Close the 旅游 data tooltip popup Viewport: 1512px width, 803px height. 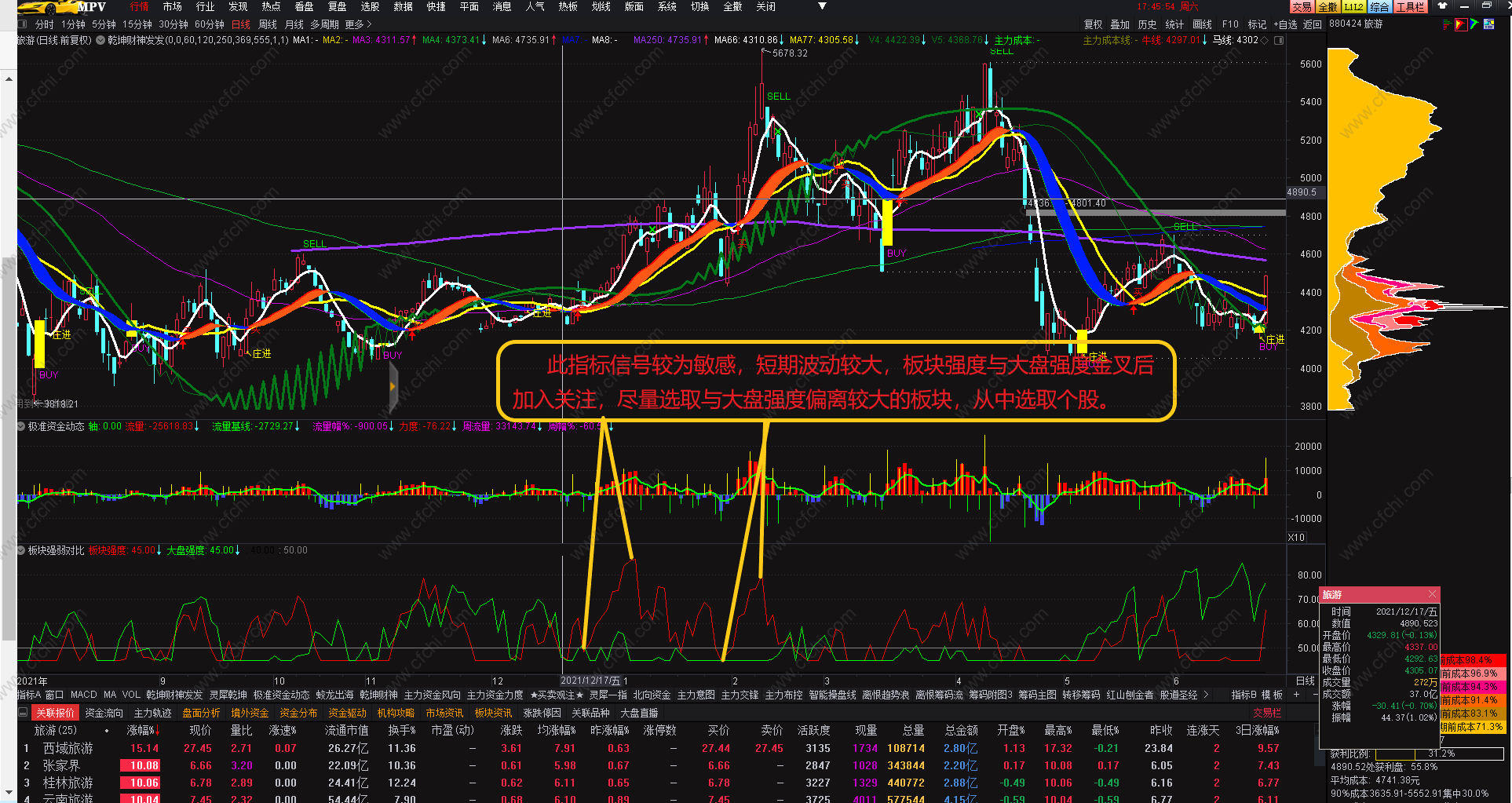pos(1432,594)
